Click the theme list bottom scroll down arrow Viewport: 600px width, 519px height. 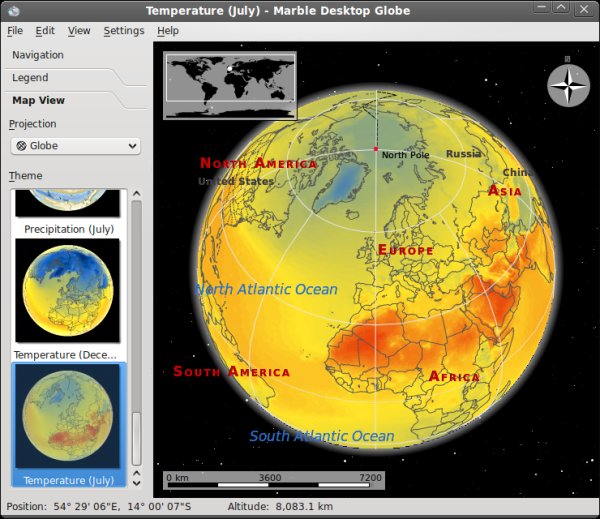pyautogui.click(x=137, y=483)
